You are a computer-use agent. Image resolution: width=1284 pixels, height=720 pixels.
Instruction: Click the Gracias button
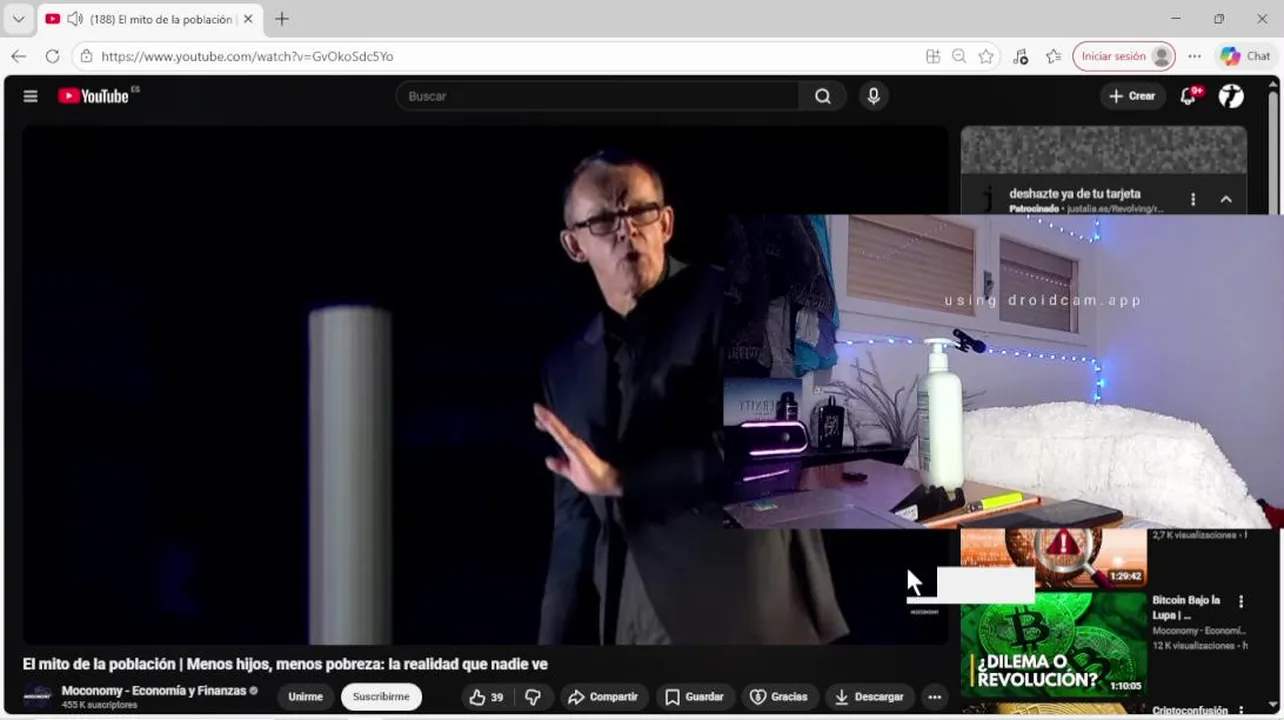779,697
